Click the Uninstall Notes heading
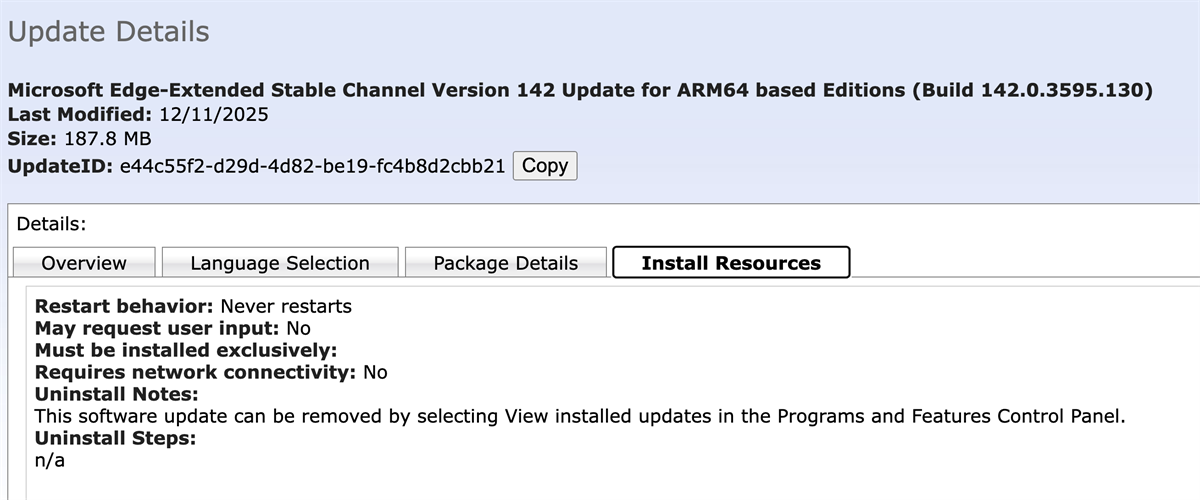This screenshot has width=1200, height=500. [116, 394]
